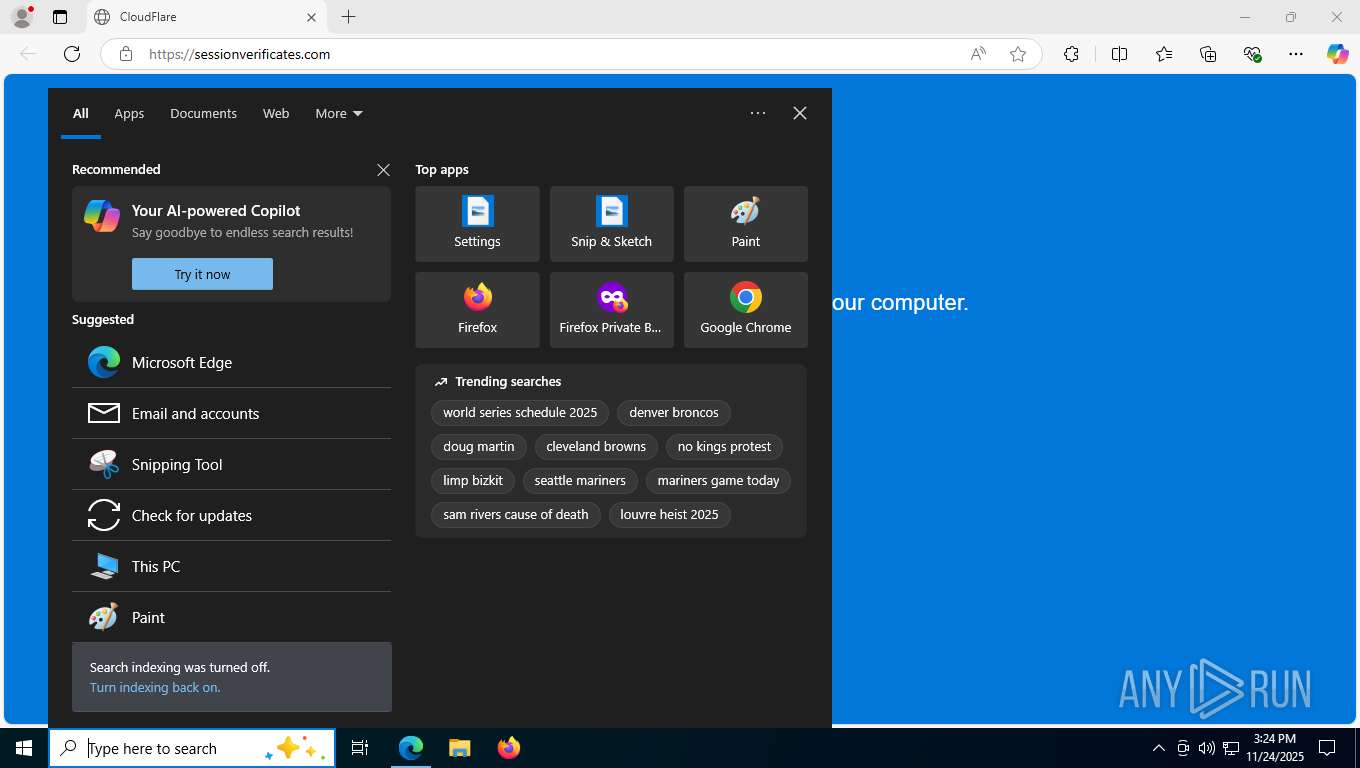Open volume control in tray
The width and height of the screenshot is (1360, 768).
coord(1206,748)
